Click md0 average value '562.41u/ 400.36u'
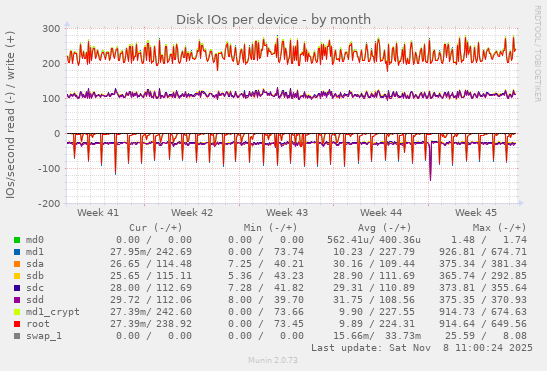The height and width of the screenshot is (371, 547). tap(374, 240)
